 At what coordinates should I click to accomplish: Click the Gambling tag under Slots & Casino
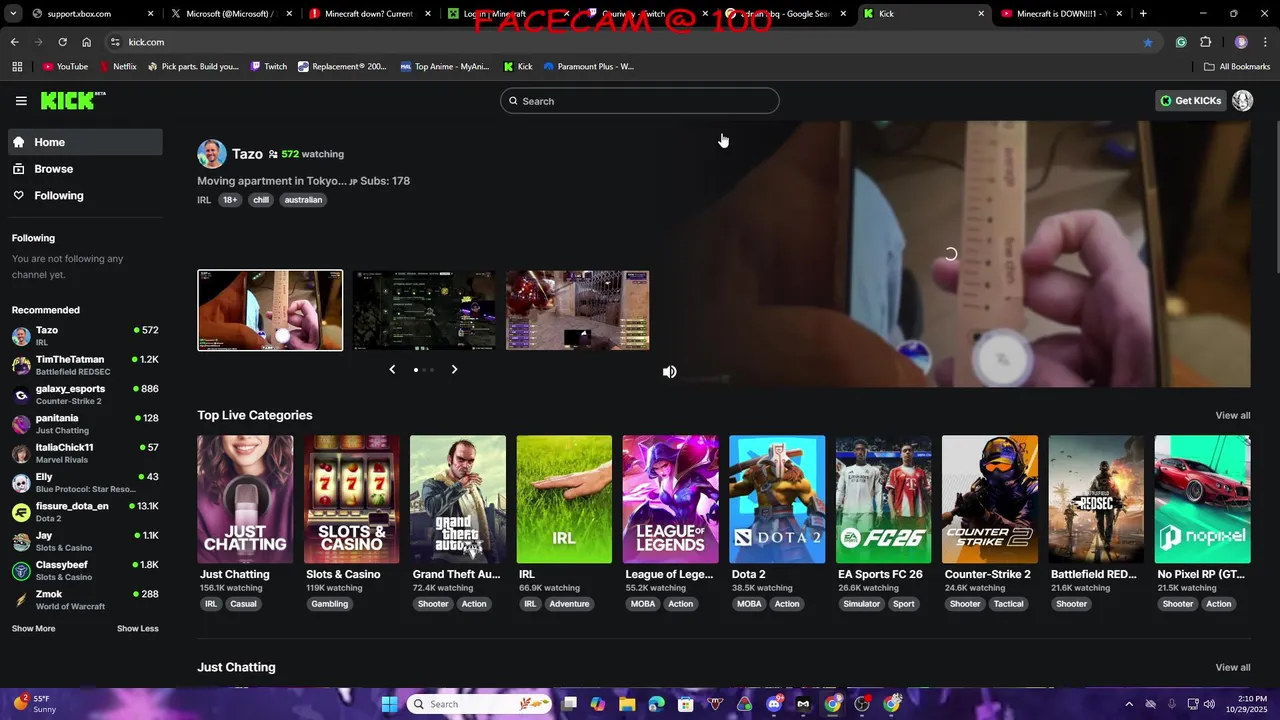pyautogui.click(x=330, y=604)
